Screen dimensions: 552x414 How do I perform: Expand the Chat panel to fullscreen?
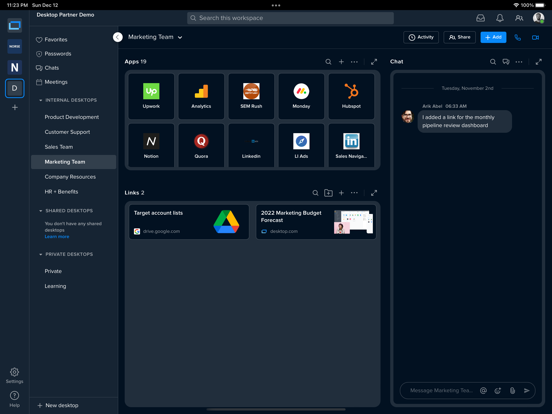[x=539, y=62]
